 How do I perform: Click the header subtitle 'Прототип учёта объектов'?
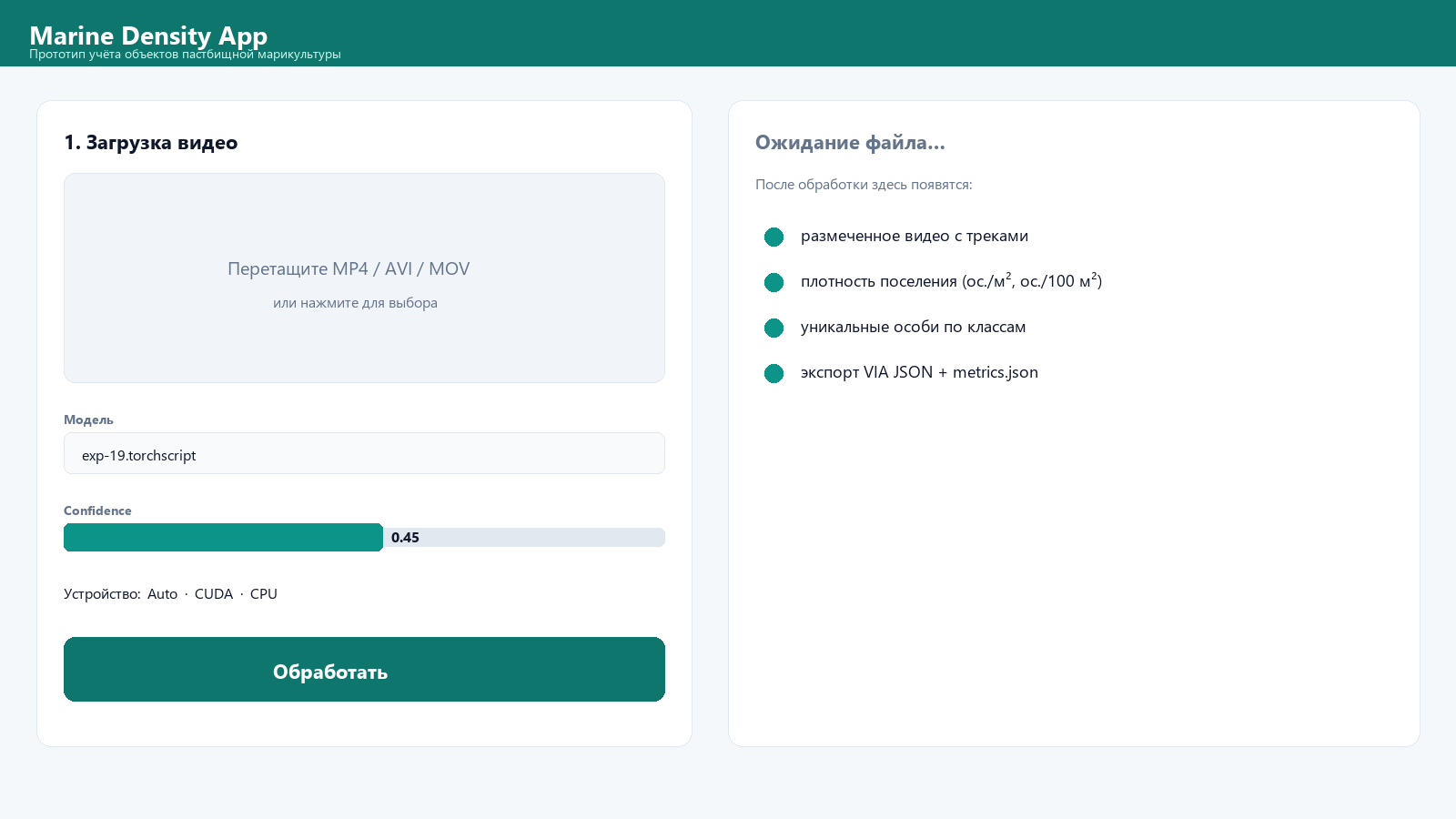pyautogui.click(x=185, y=54)
